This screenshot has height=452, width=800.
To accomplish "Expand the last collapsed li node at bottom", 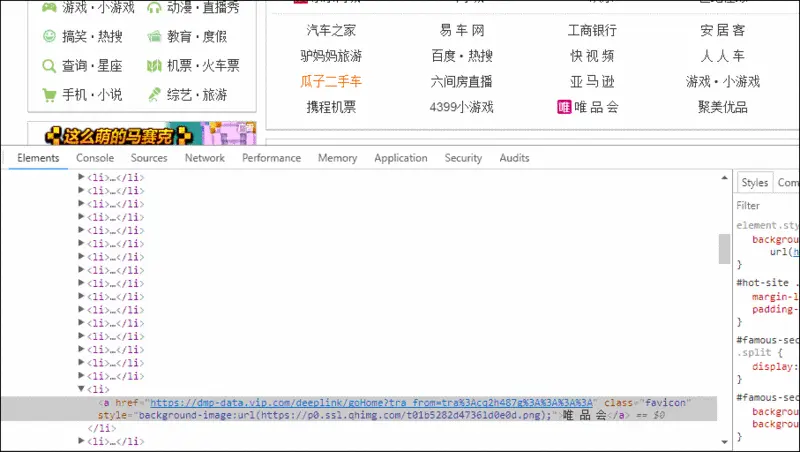I will [81, 441].
